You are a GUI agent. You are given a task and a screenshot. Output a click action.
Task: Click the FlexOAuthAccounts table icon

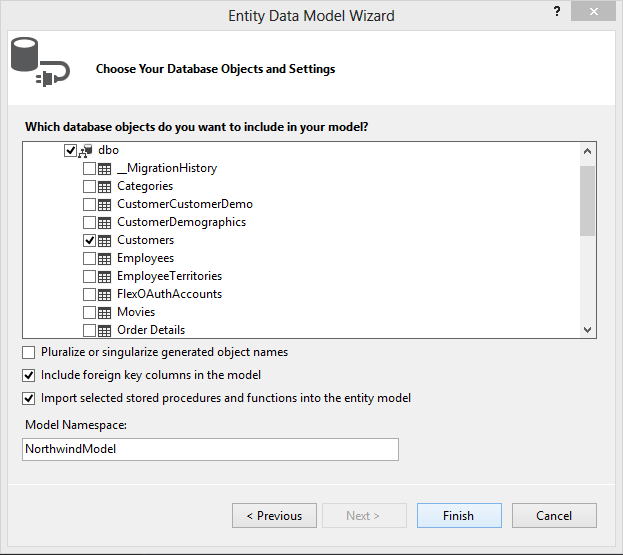click(x=104, y=294)
